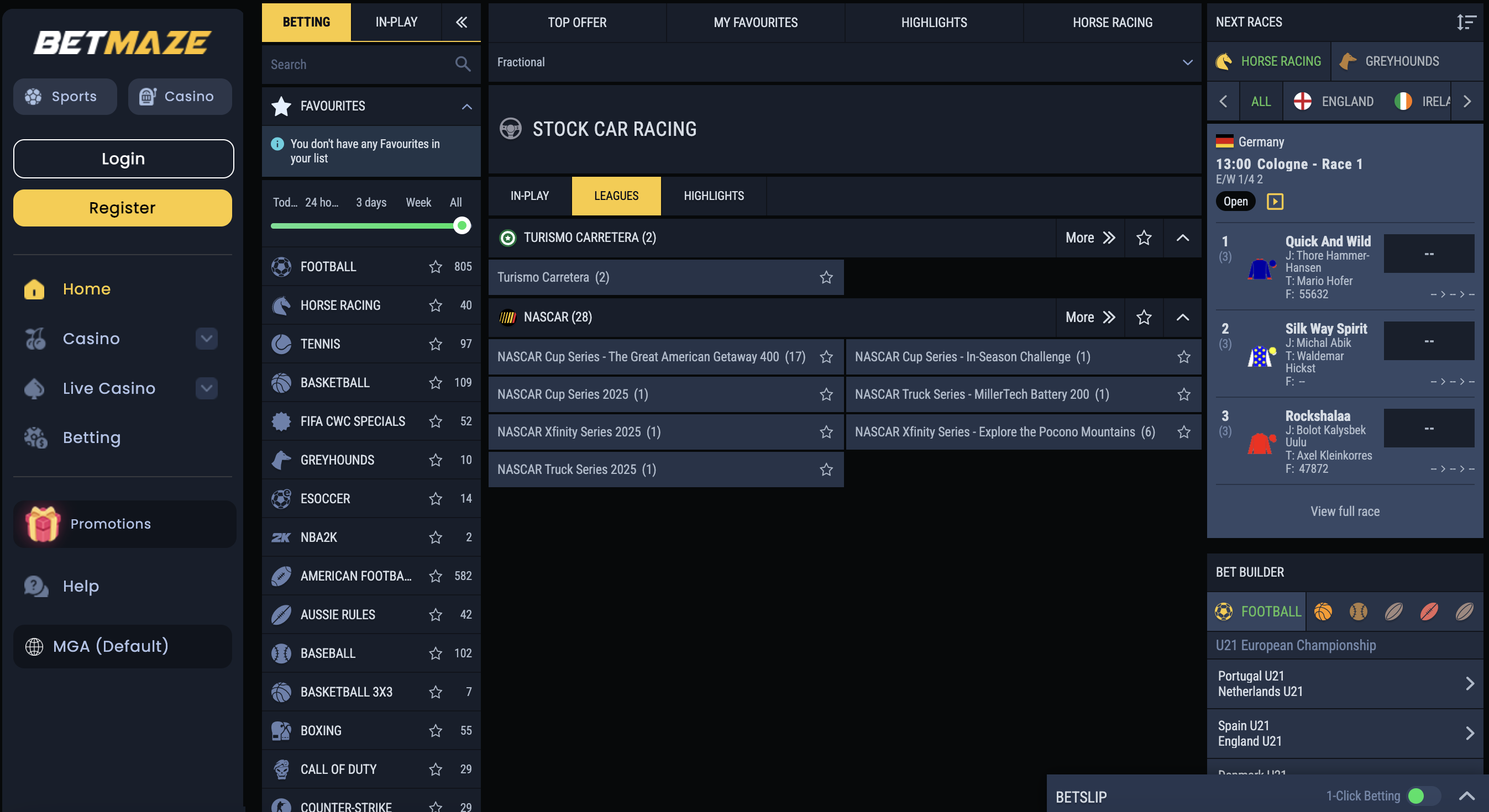Open the MY FAVOURITES tab
This screenshot has width=1489, height=812.
point(756,23)
